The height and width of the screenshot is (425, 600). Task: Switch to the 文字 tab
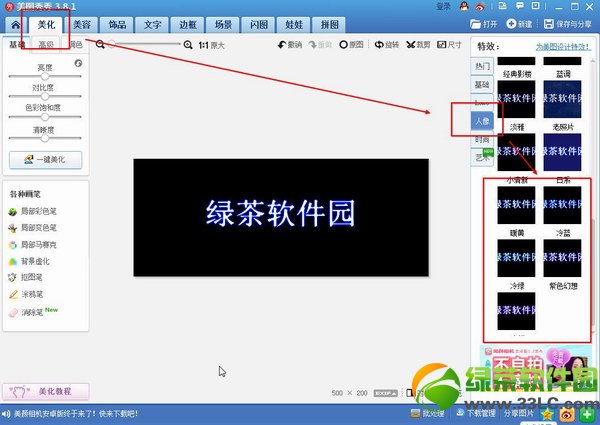(153, 25)
